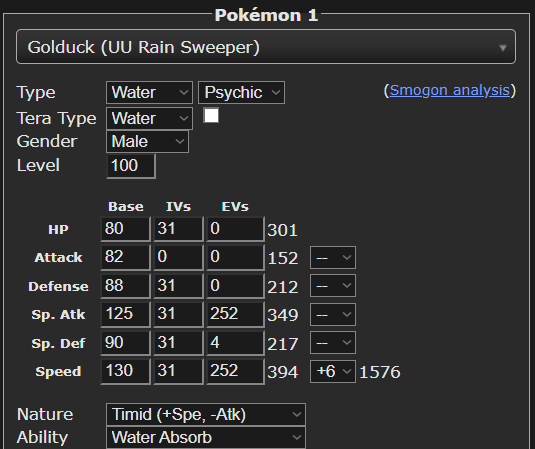The height and width of the screenshot is (449, 535).
Task: Click the HP base stat field
Action: tap(126, 229)
